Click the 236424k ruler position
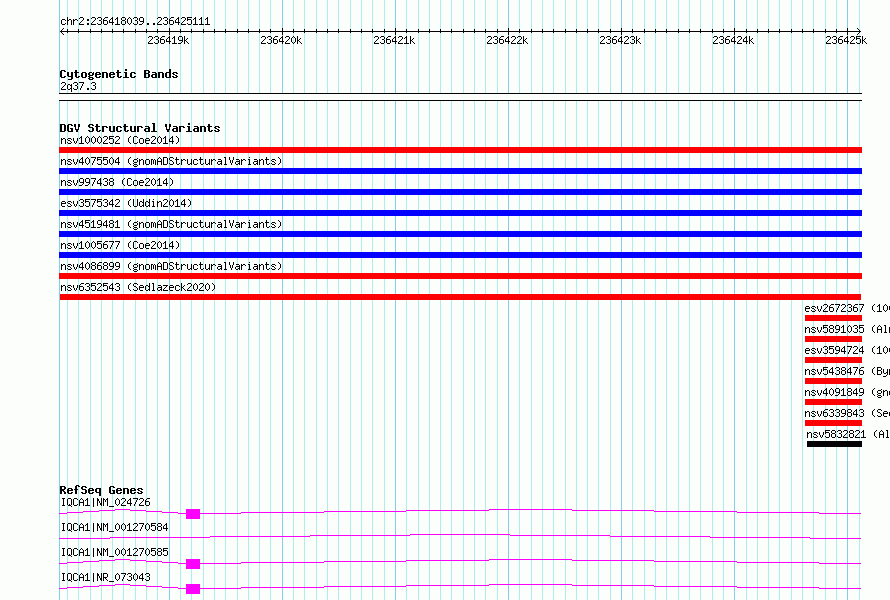The height and width of the screenshot is (600, 890). coord(733,40)
